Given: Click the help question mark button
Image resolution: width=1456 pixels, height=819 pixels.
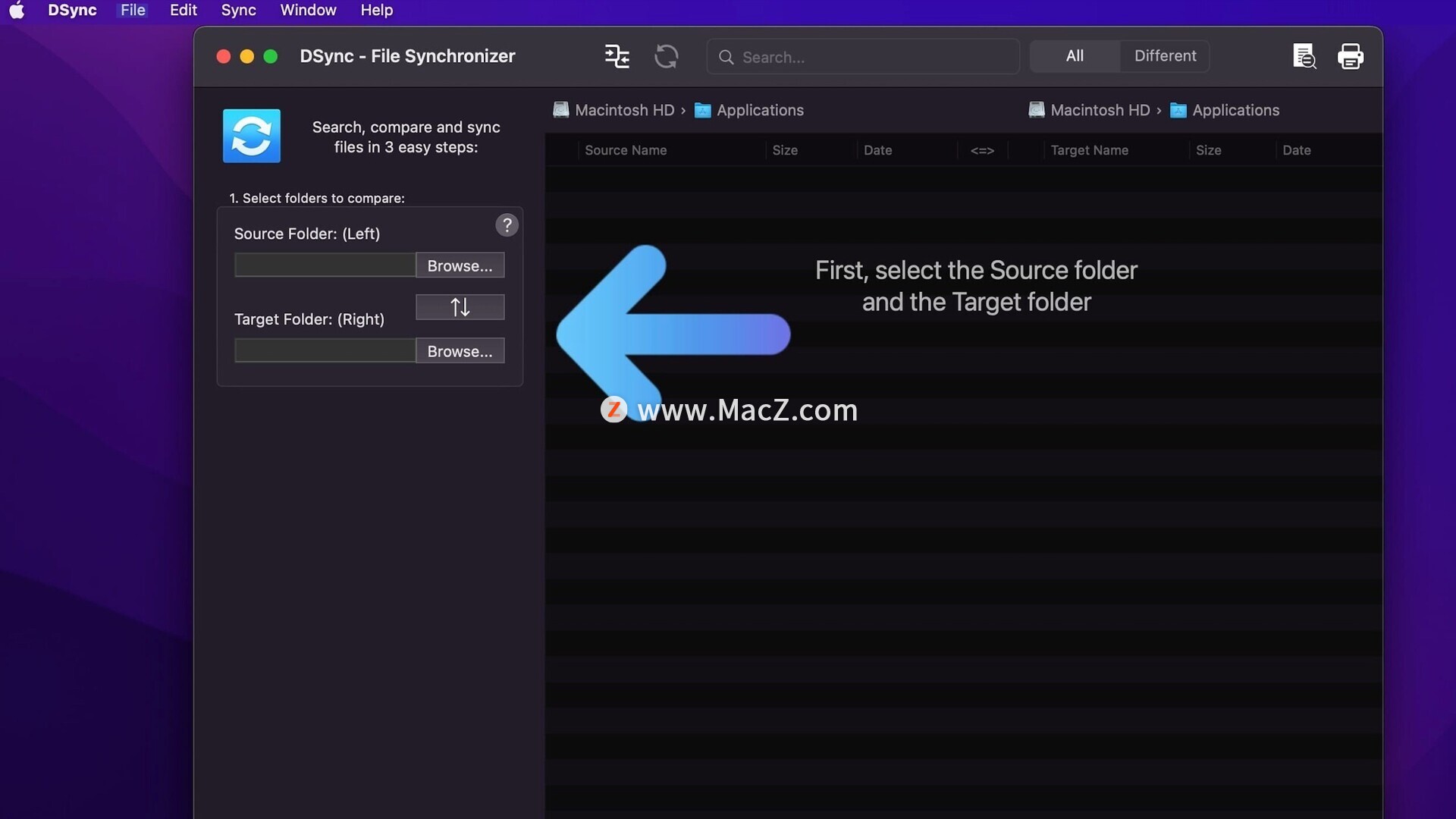Looking at the screenshot, I should tap(507, 224).
